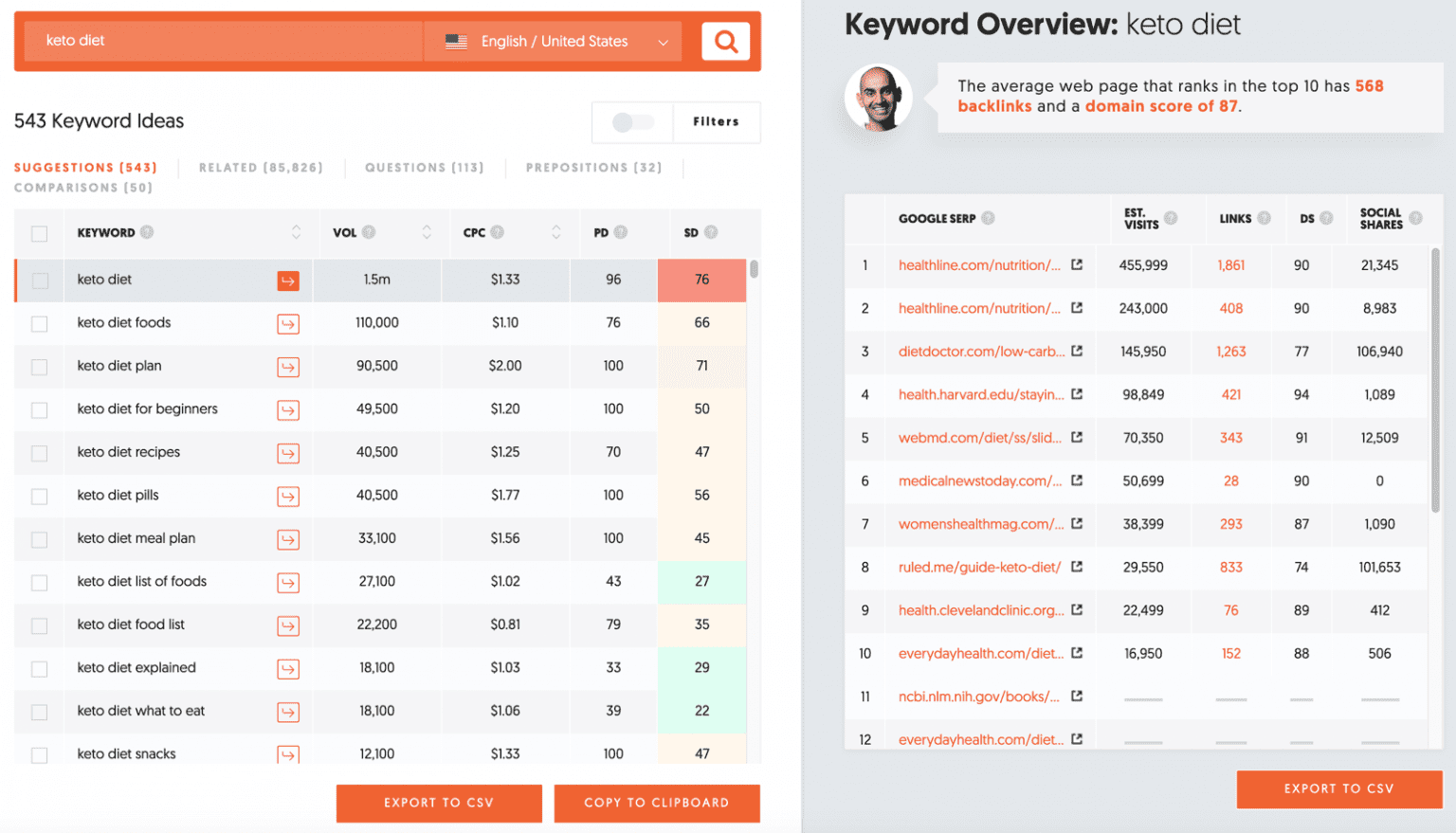Click the US flag icon in the language selector
The height and width of the screenshot is (833, 1456).
pos(456,41)
